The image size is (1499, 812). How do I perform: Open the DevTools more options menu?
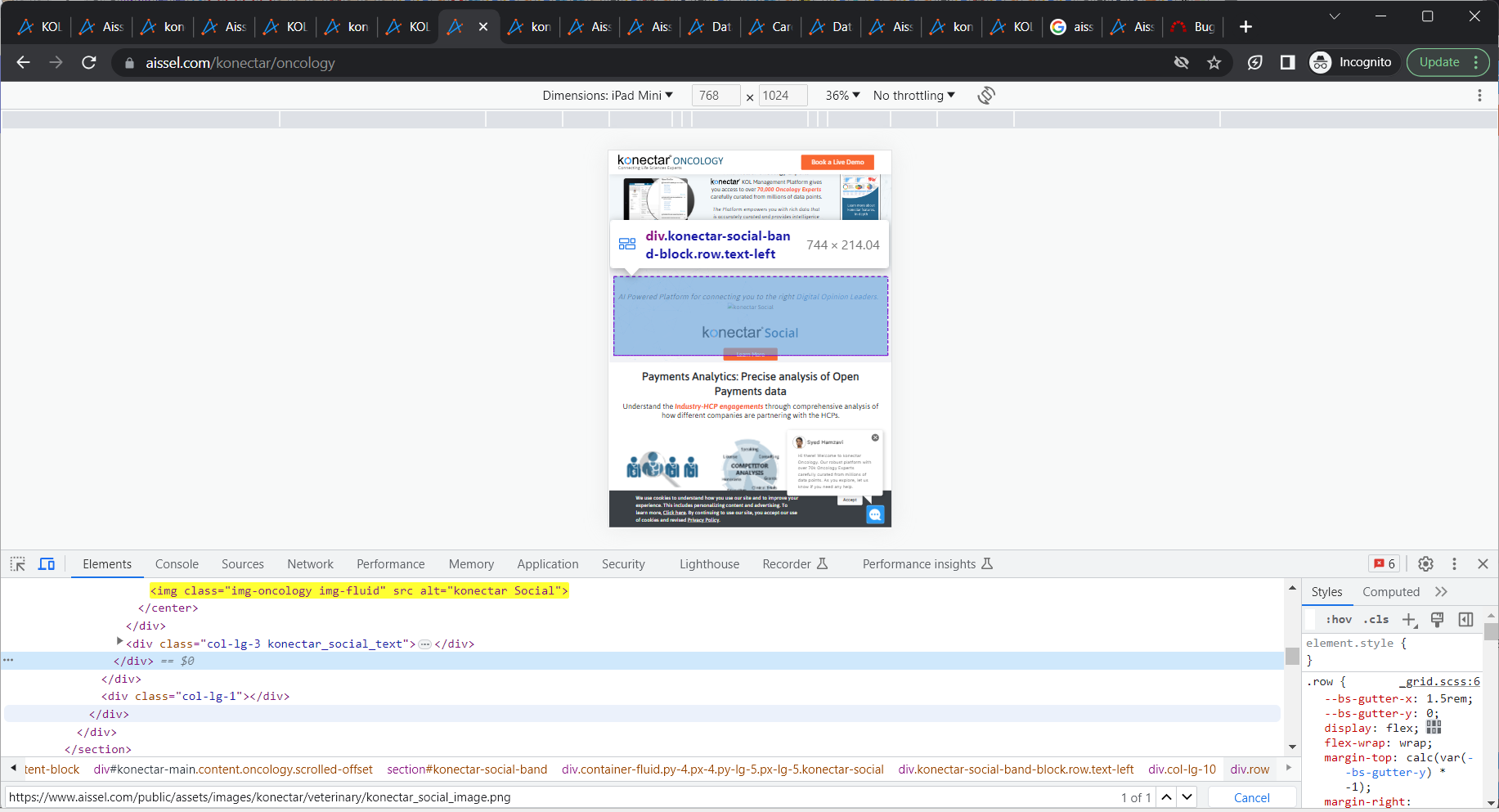click(x=1454, y=564)
